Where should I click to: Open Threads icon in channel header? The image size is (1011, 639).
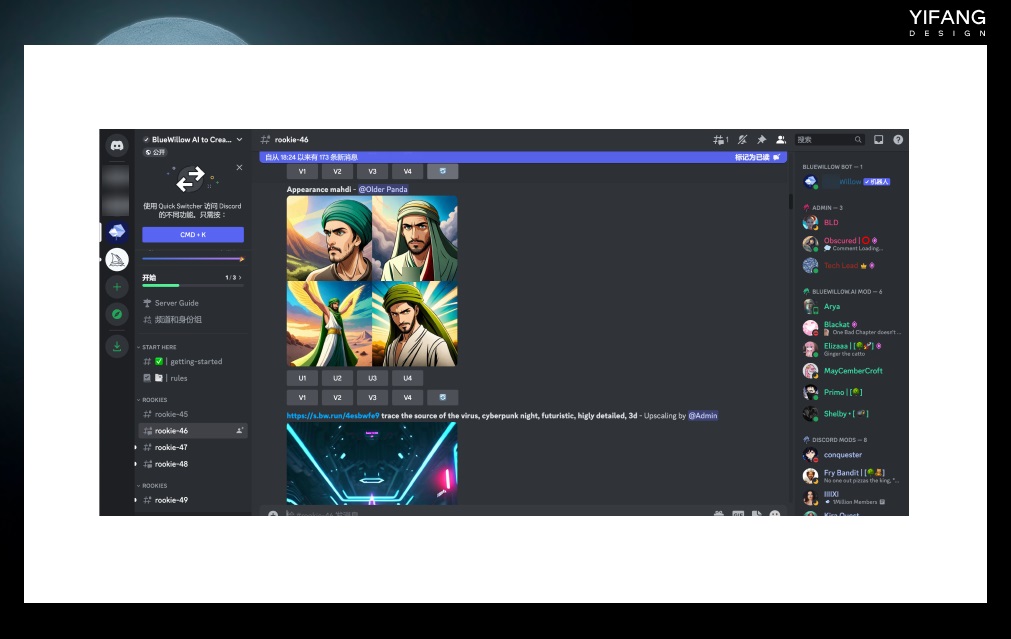coord(719,140)
